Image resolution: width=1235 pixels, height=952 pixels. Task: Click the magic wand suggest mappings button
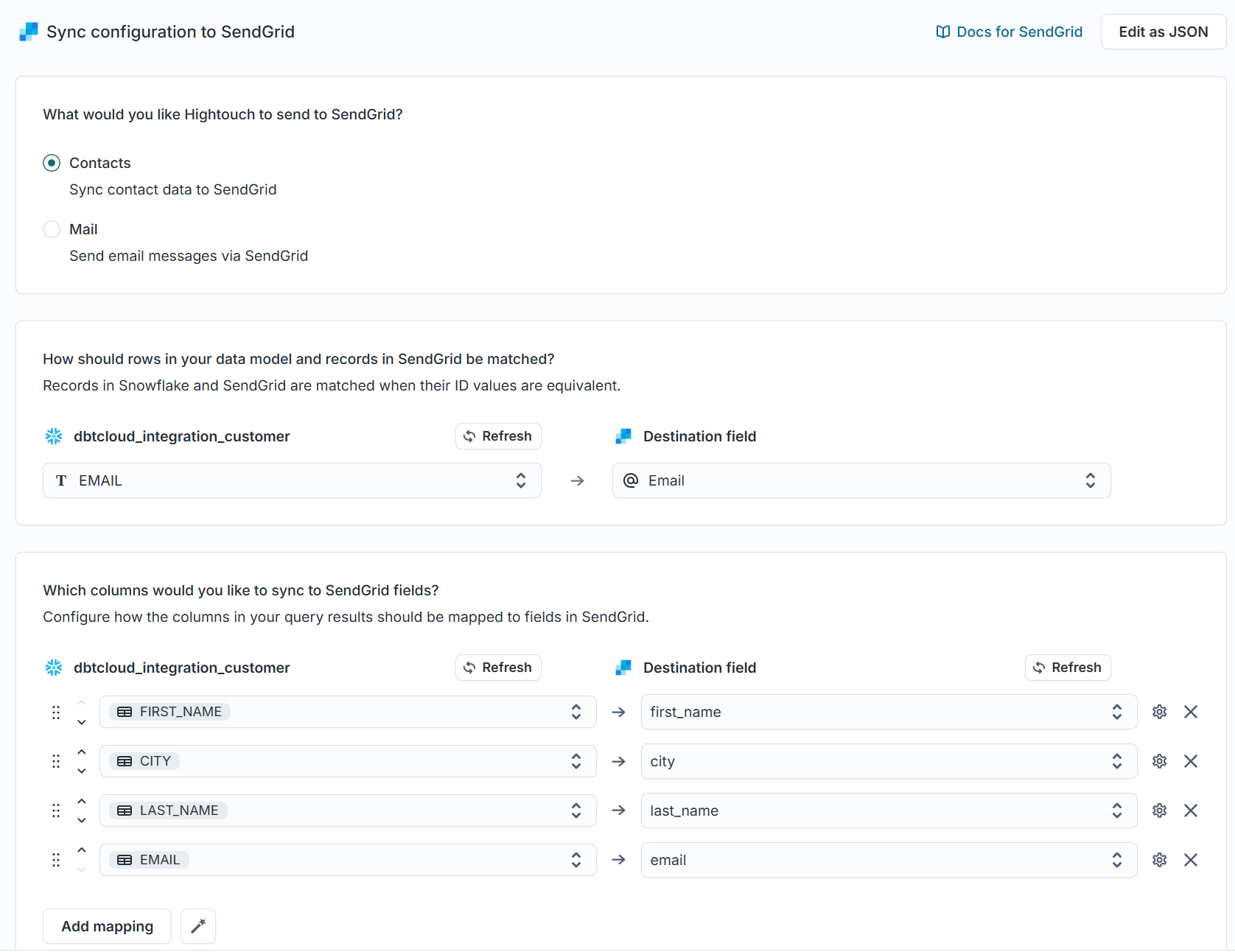click(x=198, y=926)
